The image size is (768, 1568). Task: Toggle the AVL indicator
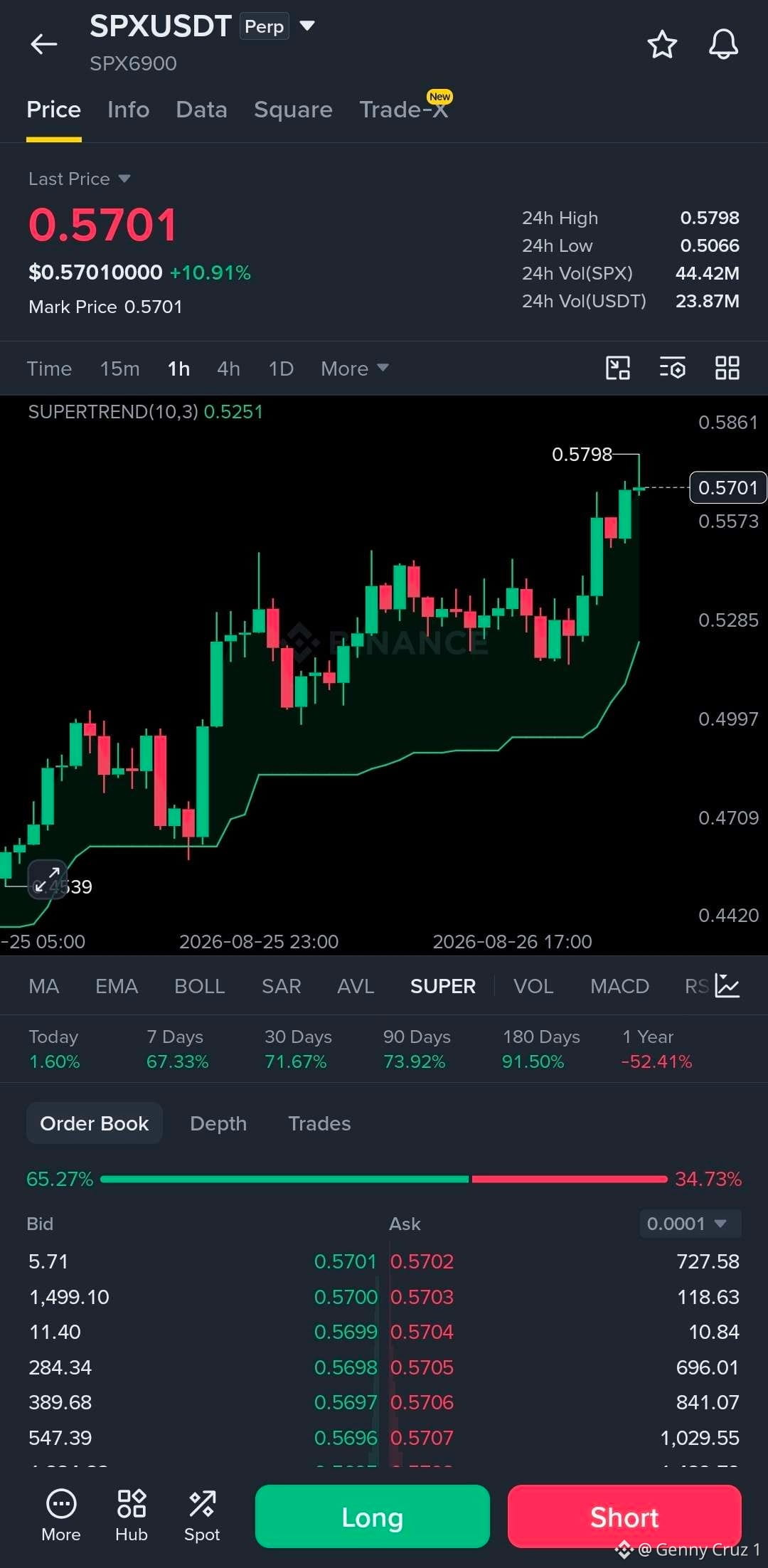click(356, 986)
